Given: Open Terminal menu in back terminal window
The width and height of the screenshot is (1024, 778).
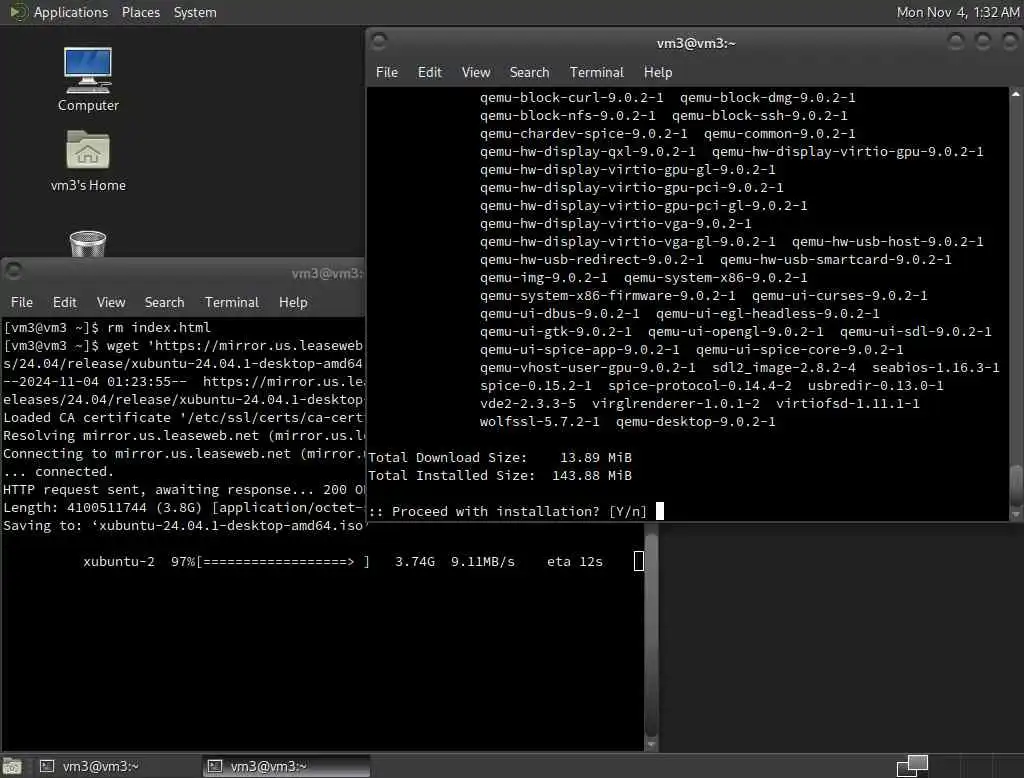Looking at the screenshot, I should [231, 302].
